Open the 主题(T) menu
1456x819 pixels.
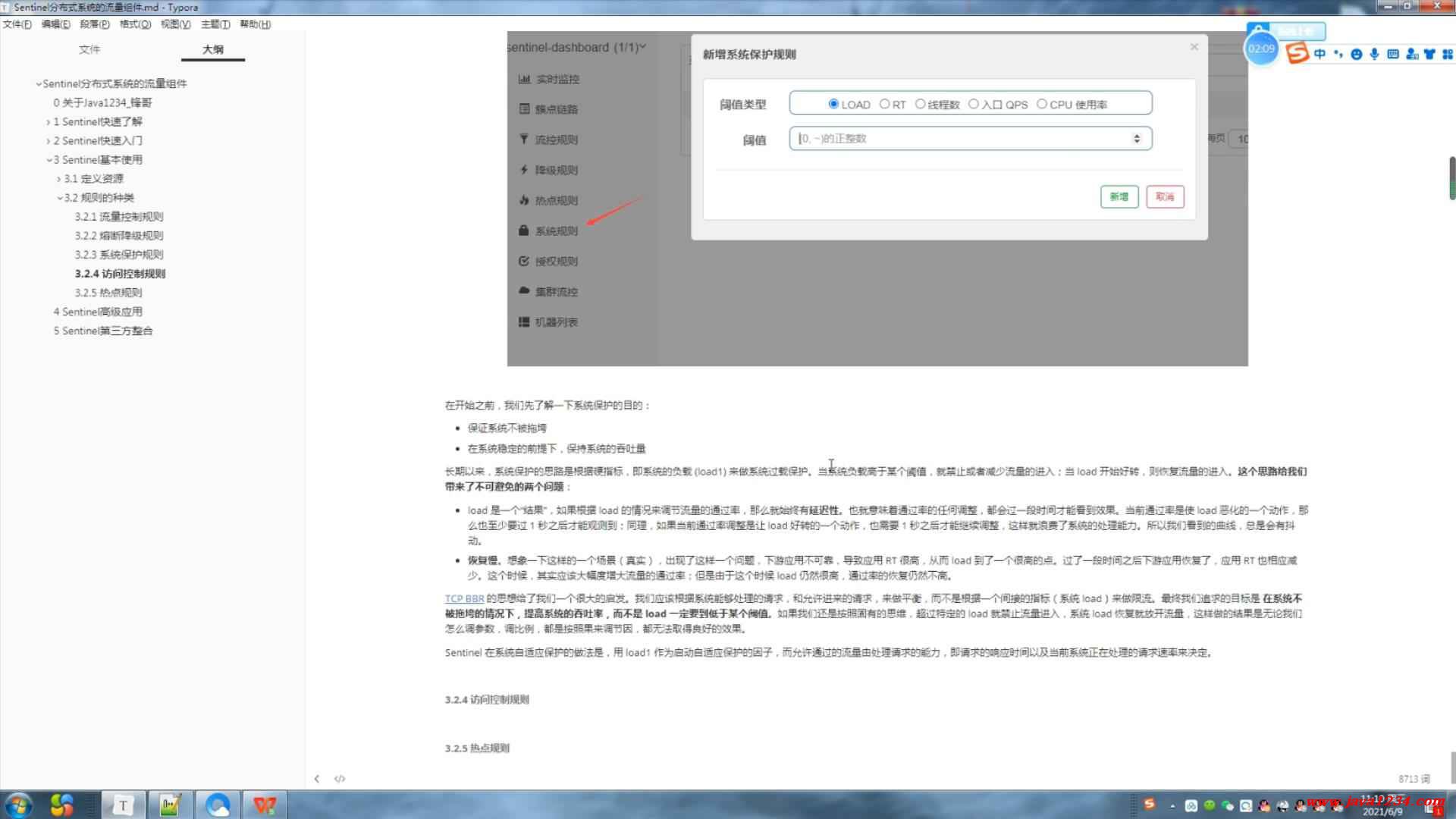pyautogui.click(x=215, y=24)
